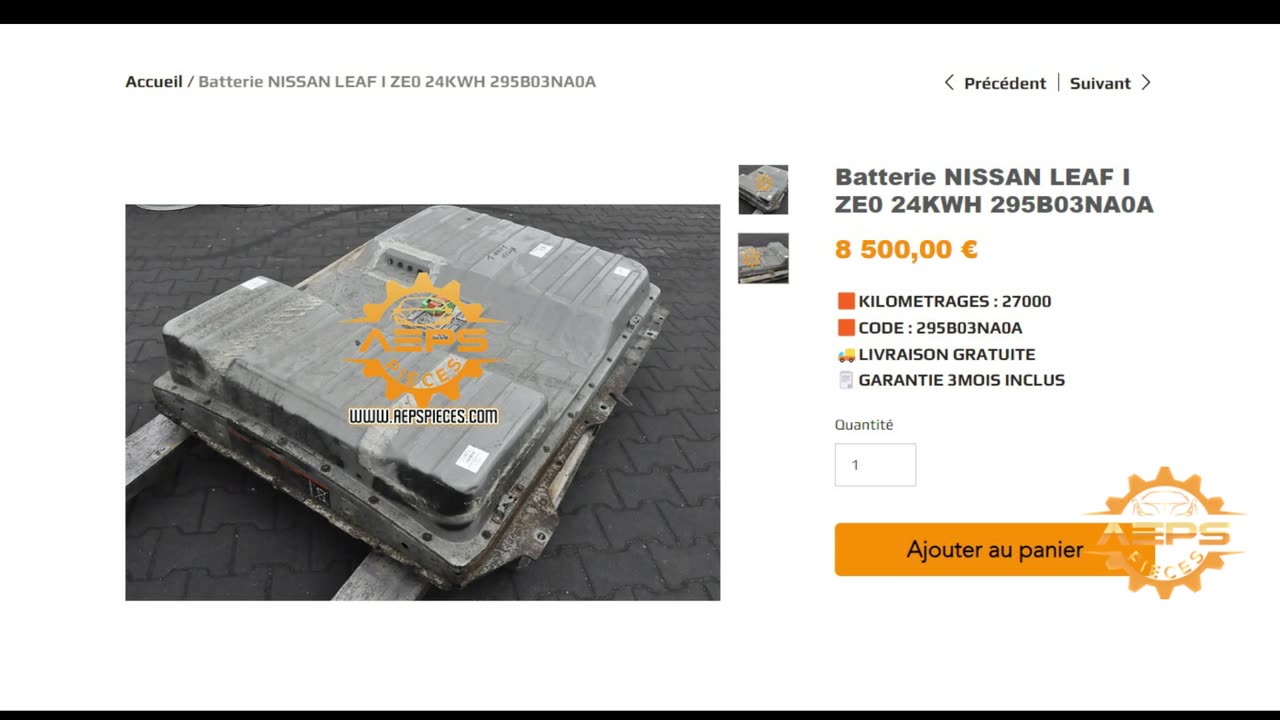Screen dimensions: 1280x720
Task: Go to the Précédent product
Action: (x=1005, y=83)
